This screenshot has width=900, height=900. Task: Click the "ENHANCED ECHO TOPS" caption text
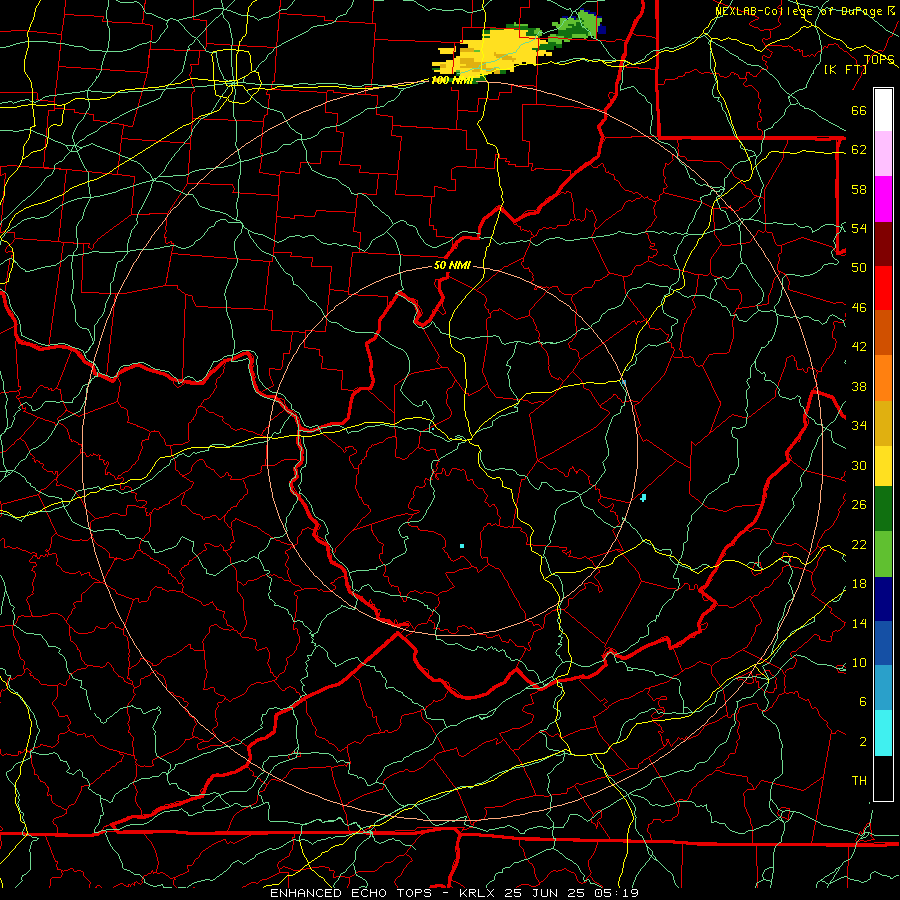tap(351, 893)
